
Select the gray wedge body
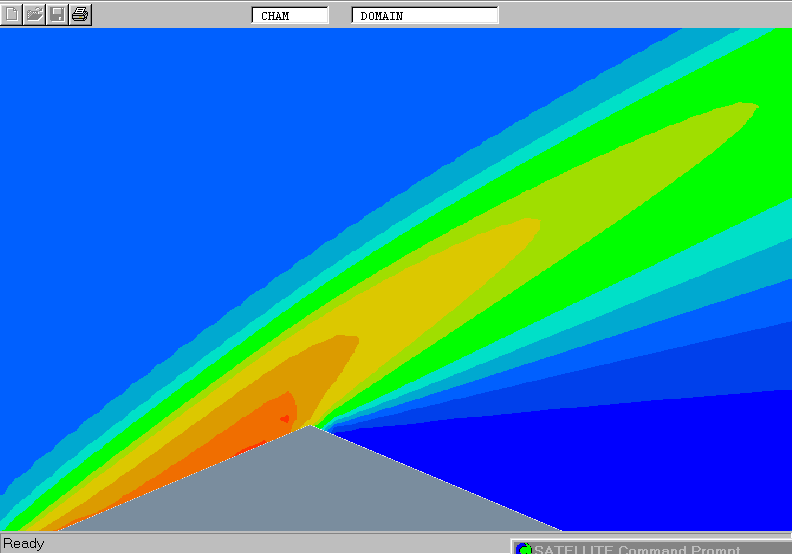tap(310, 485)
